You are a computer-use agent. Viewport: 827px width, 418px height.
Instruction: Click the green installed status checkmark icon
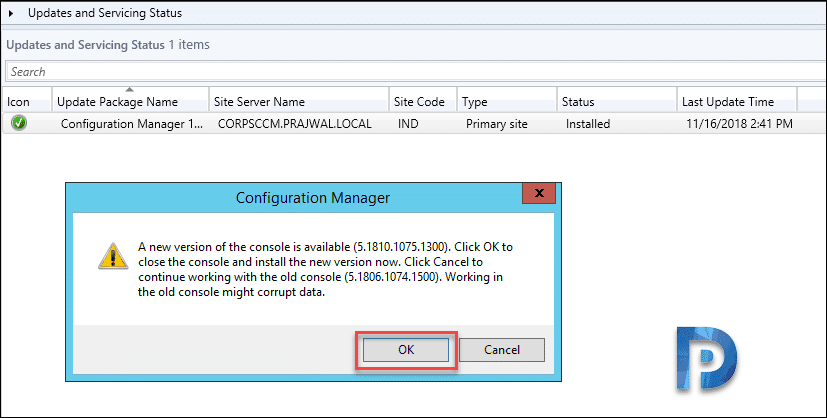pos(19,123)
